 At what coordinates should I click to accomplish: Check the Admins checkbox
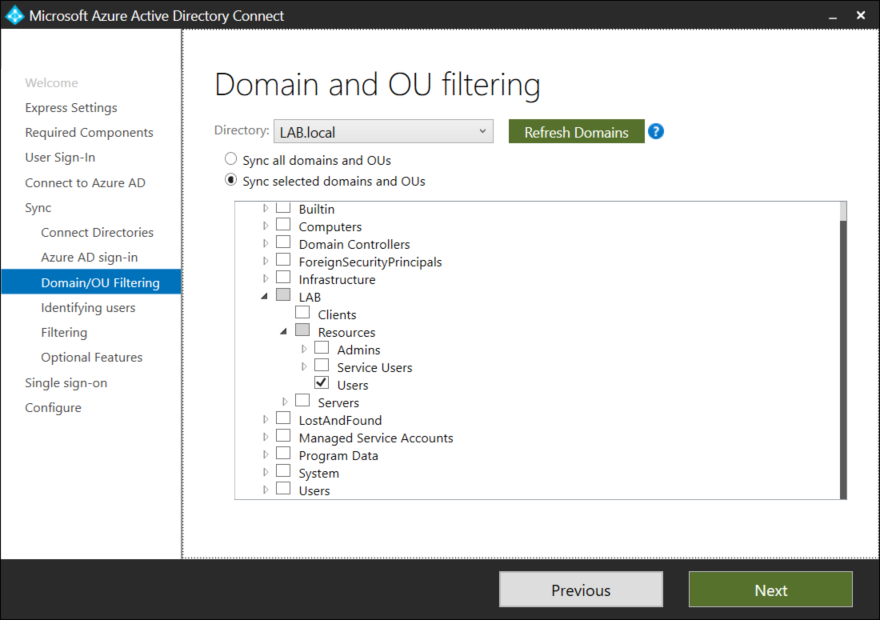(322, 347)
